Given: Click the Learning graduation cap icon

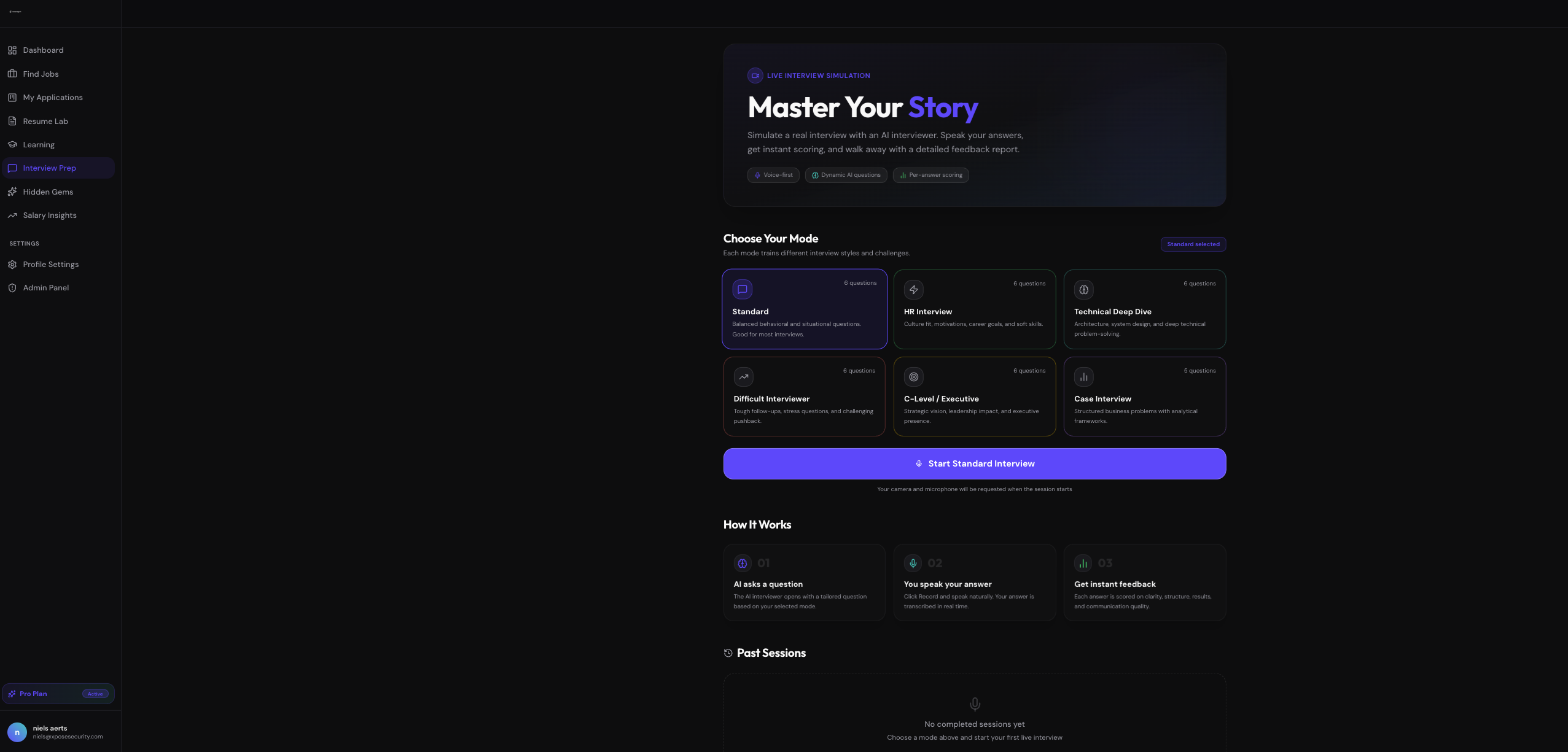Looking at the screenshot, I should tap(12, 144).
